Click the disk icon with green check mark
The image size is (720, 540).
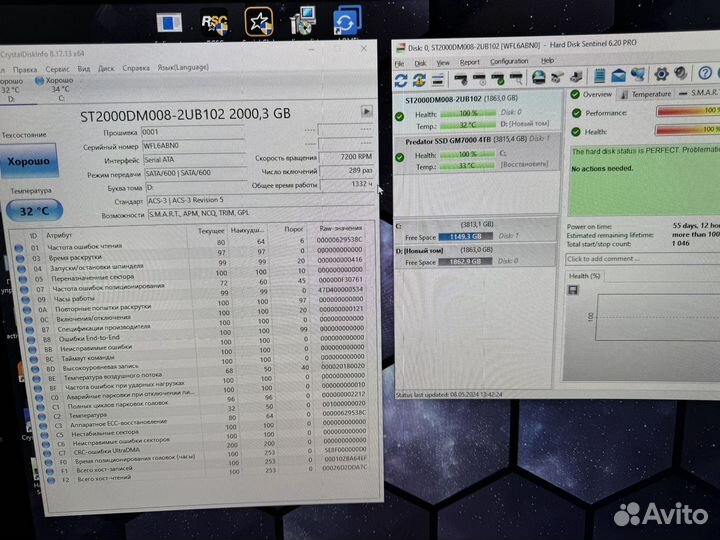coord(498,79)
